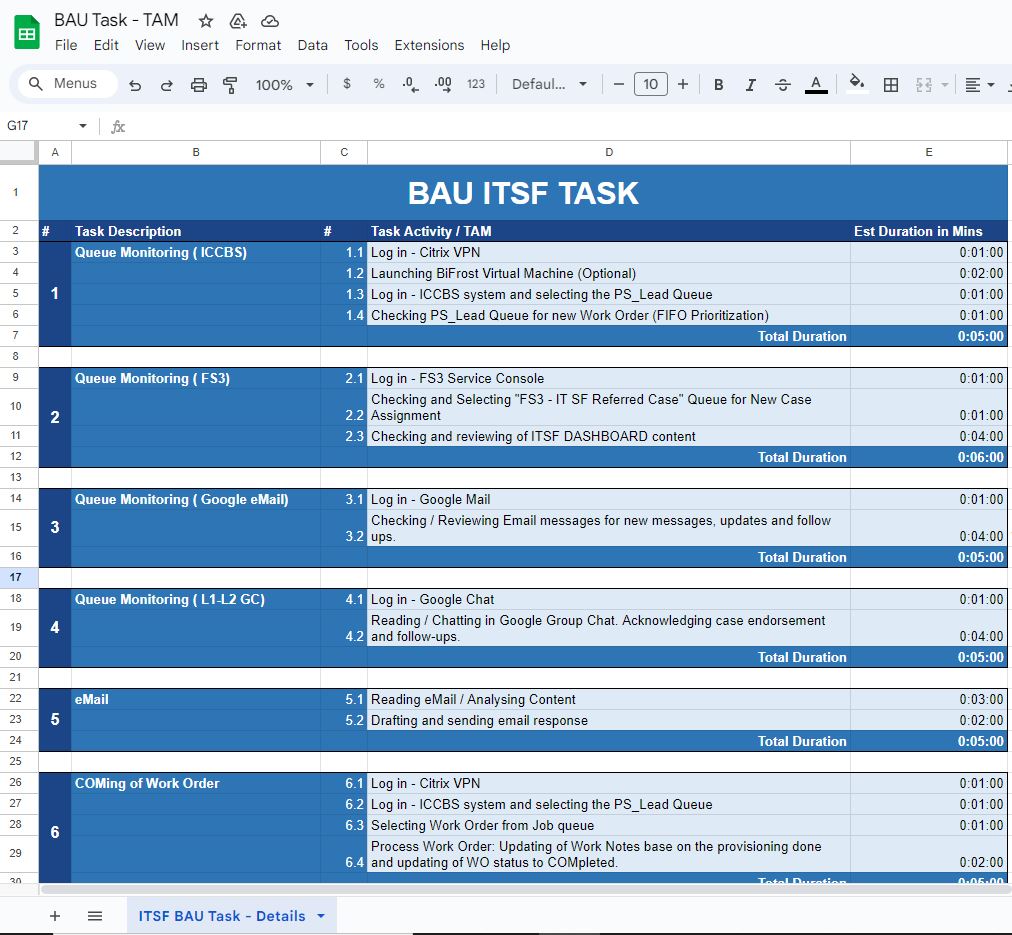Open the View menu
The width and height of the screenshot is (1012, 935).
[x=150, y=45]
